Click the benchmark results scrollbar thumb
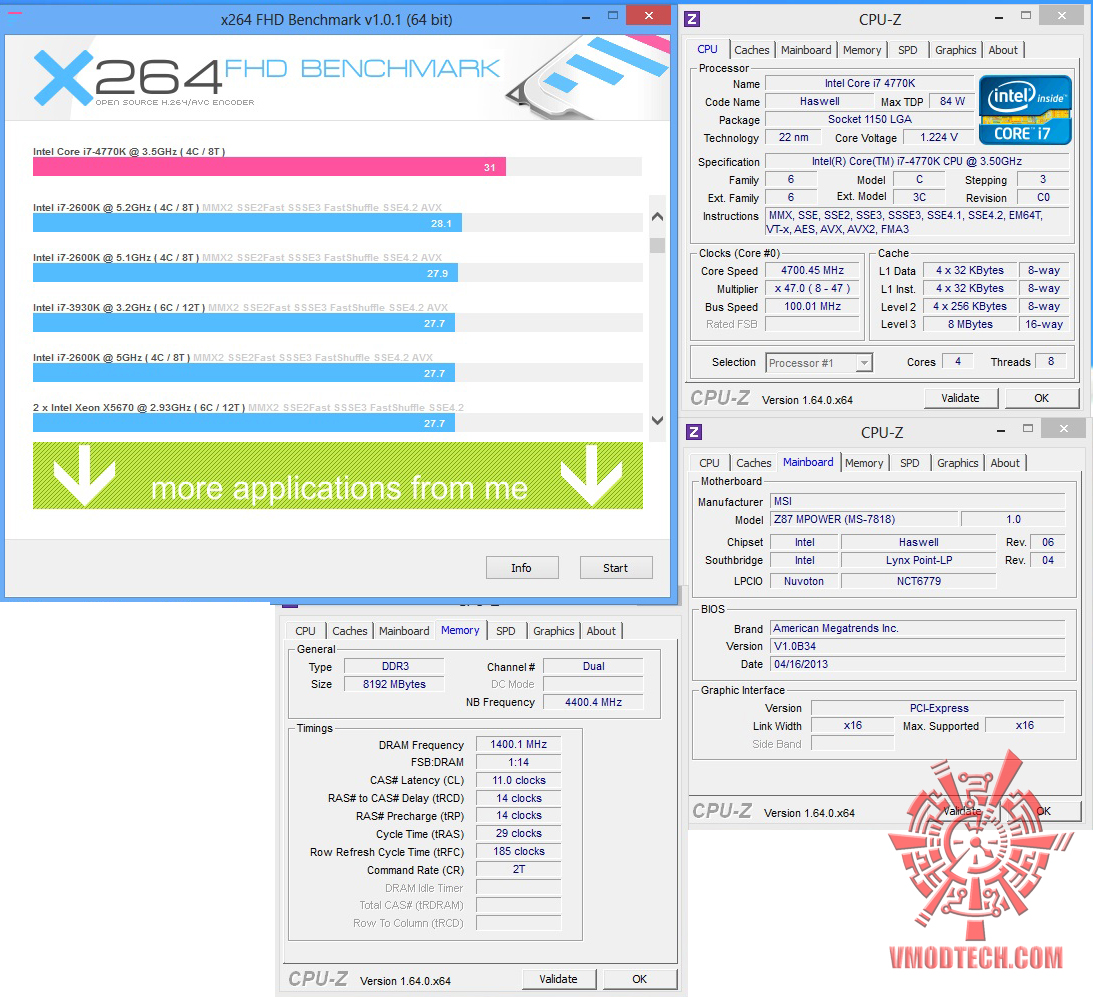Screen dimensions: 1093x997 coord(657,245)
